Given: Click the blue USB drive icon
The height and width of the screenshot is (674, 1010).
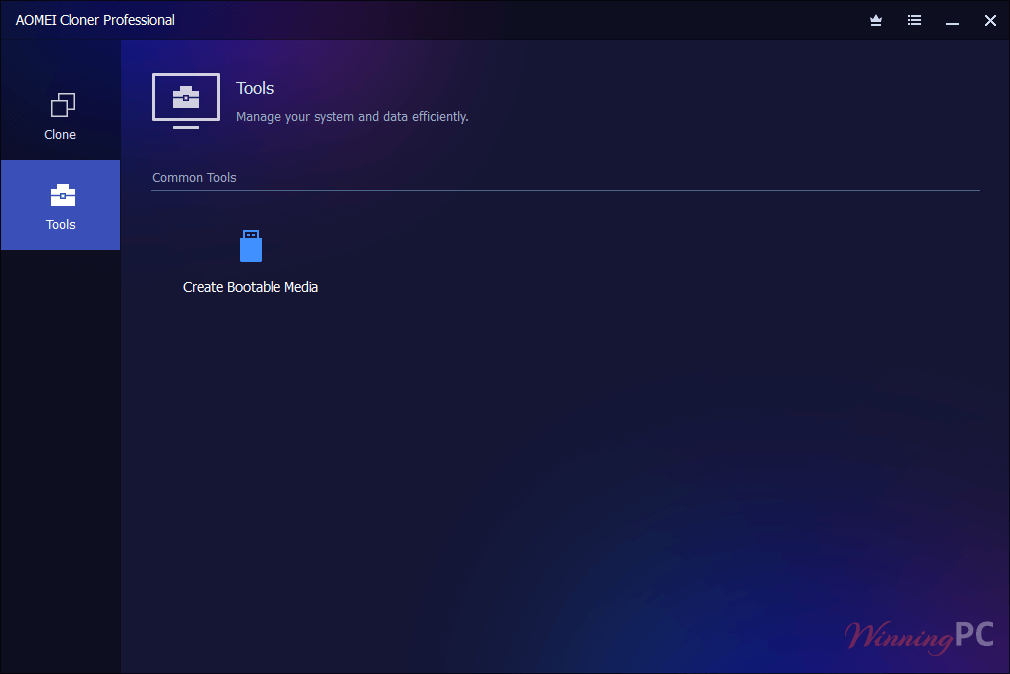Looking at the screenshot, I should 251,246.
